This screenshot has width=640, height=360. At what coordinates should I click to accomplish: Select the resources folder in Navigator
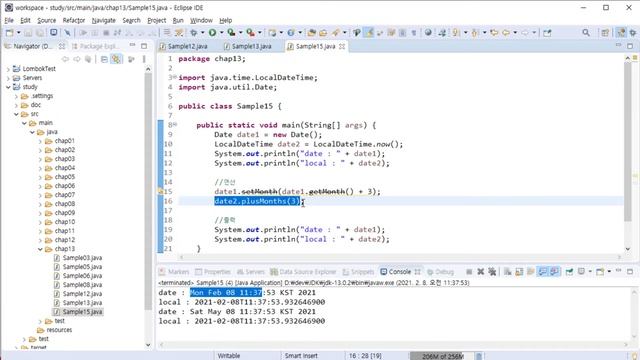click(x=59, y=330)
